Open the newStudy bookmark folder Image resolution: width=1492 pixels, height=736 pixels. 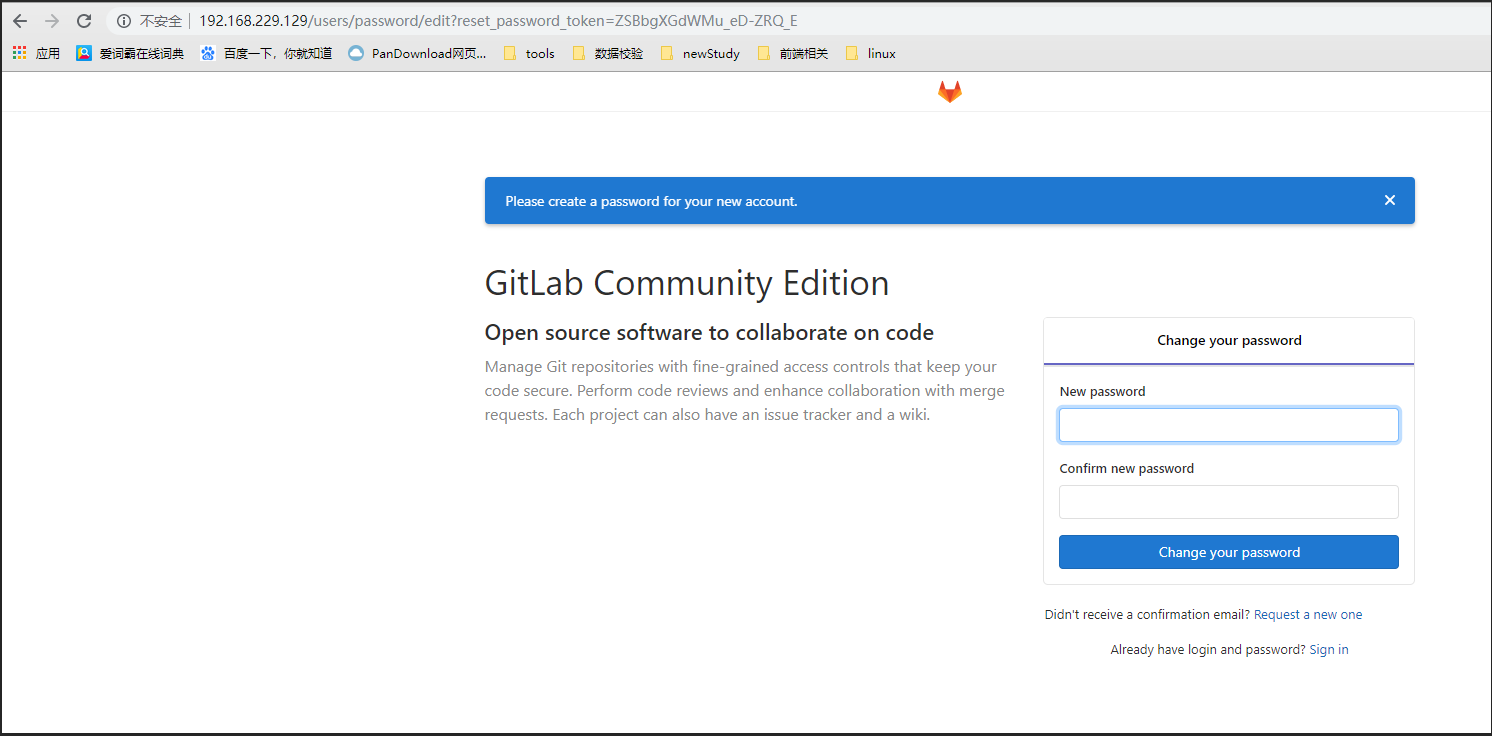700,53
